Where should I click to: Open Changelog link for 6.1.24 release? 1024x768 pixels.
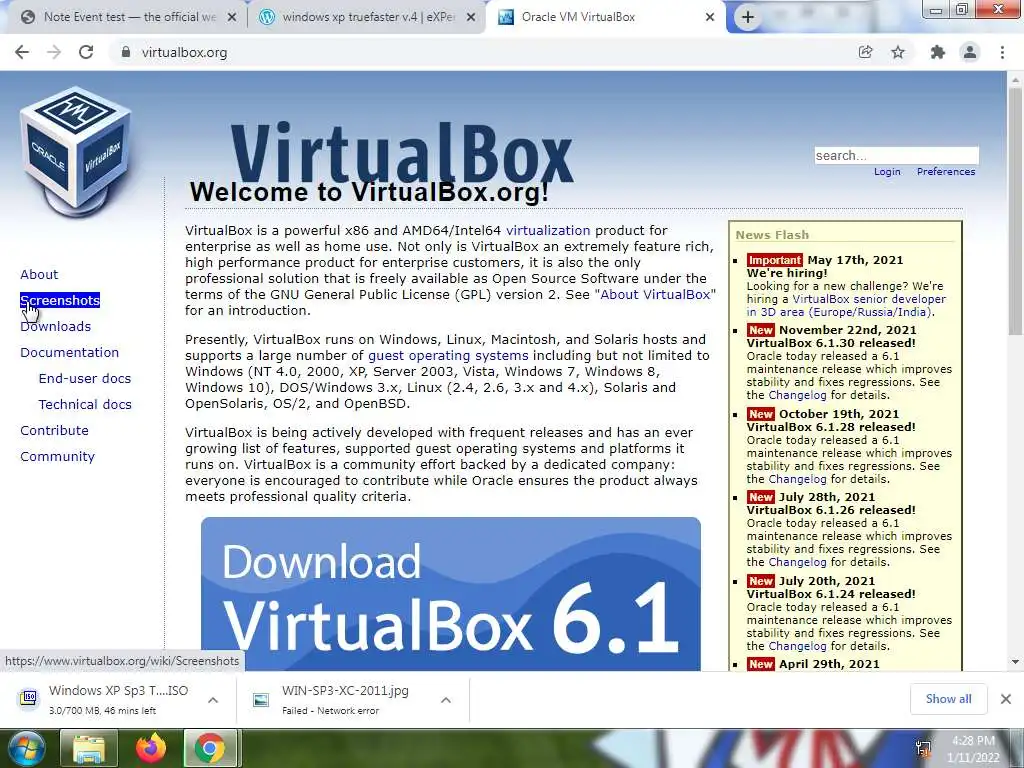pyautogui.click(x=797, y=646)
